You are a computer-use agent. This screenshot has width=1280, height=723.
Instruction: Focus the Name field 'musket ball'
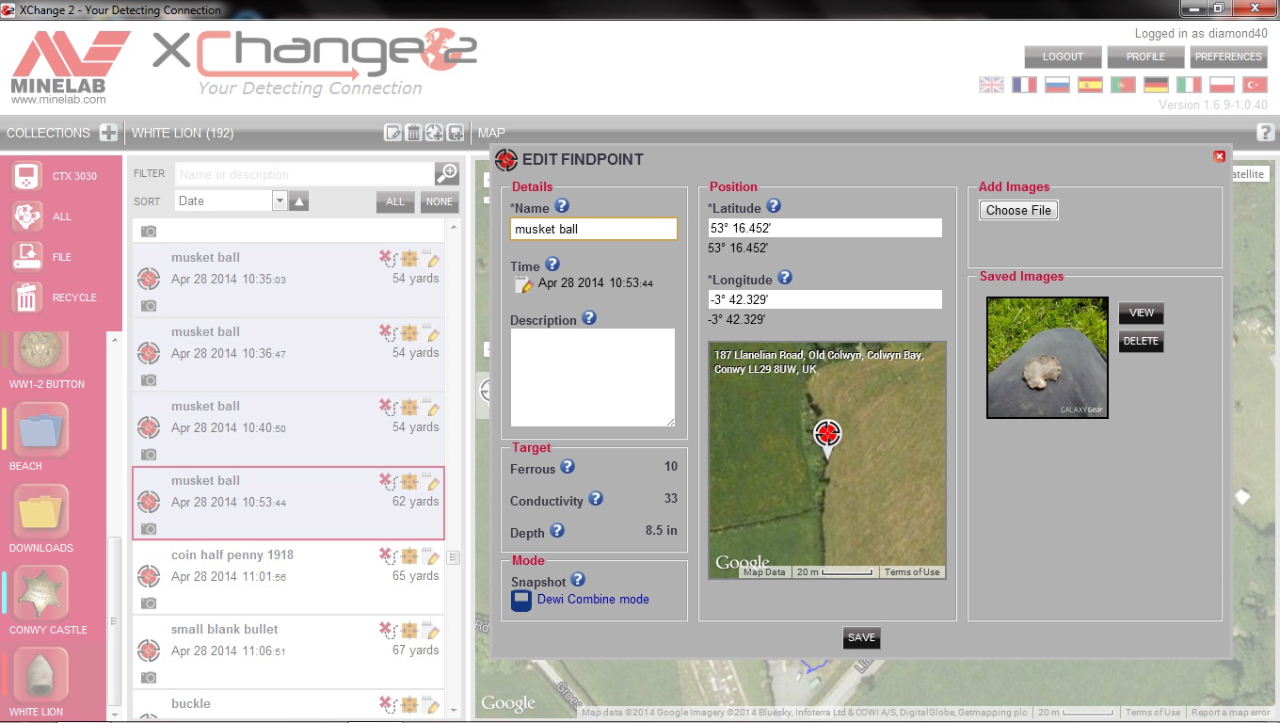(x=593, y=229)
